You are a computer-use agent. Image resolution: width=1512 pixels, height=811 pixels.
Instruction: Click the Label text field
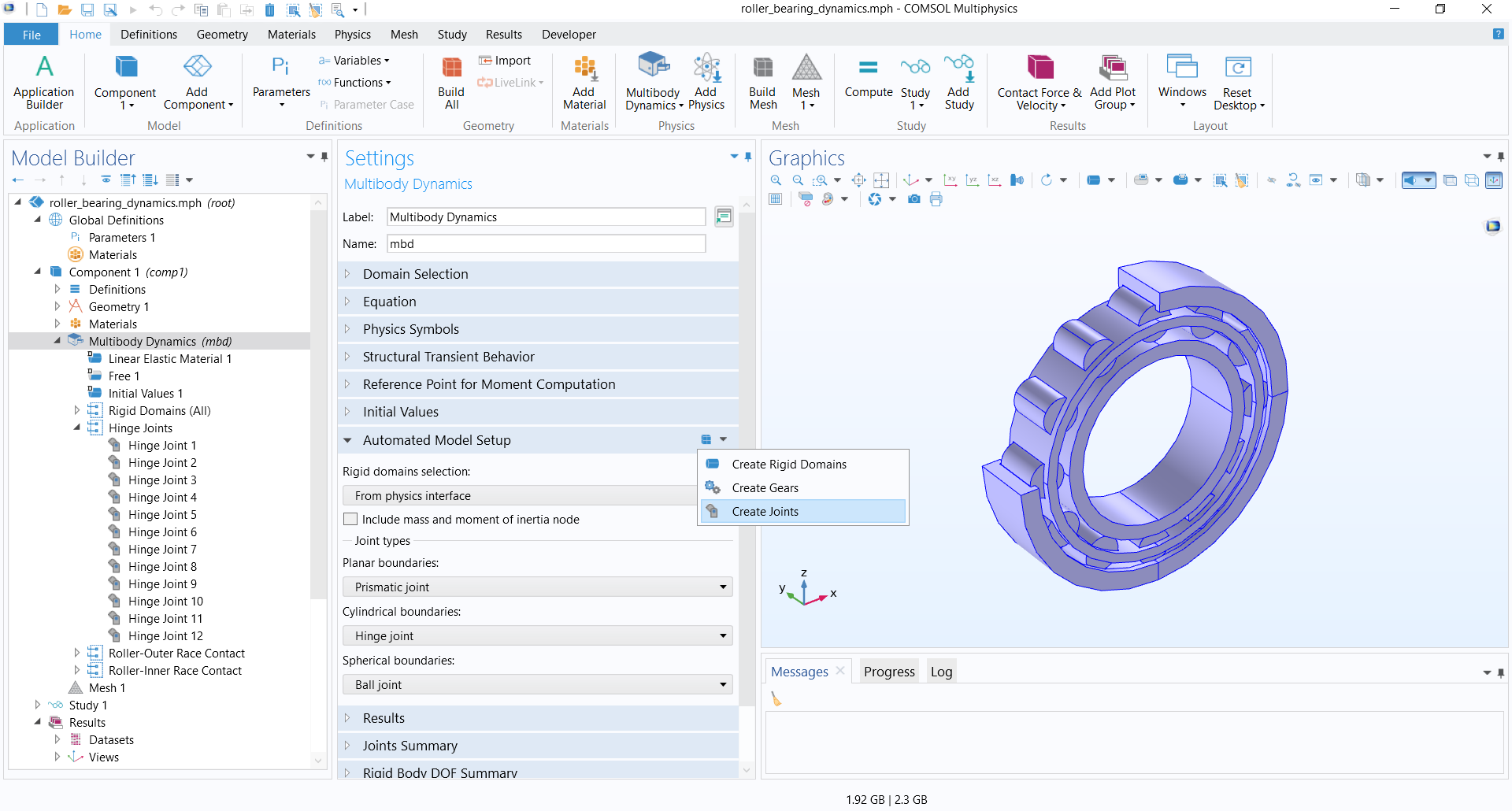546,217
